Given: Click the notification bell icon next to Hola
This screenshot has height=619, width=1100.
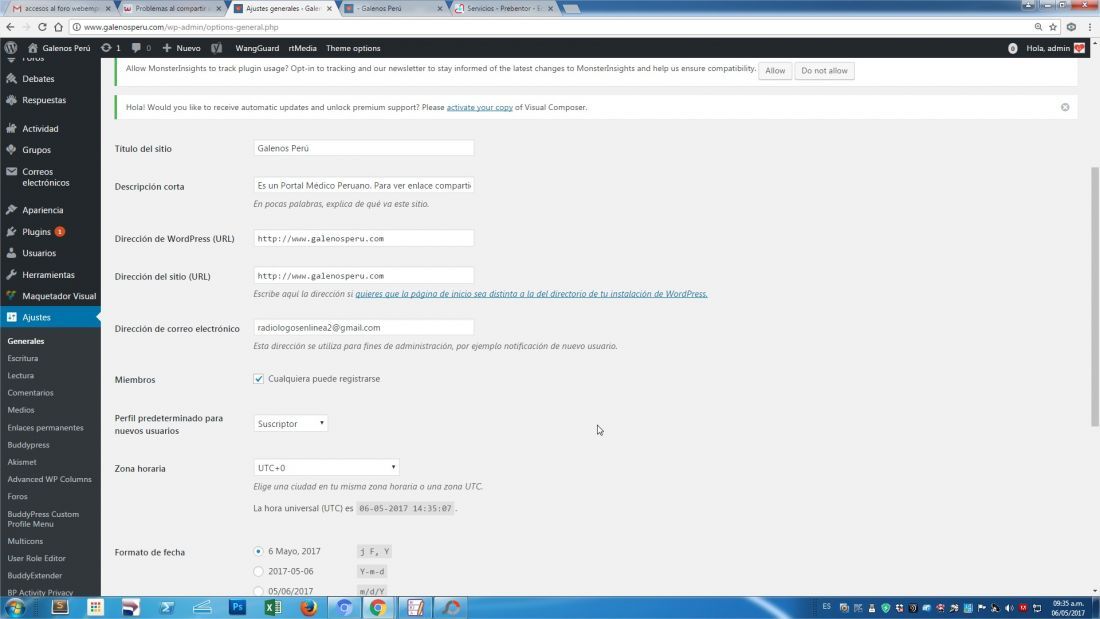Looking at the screenshot, I should (1012, 48).
